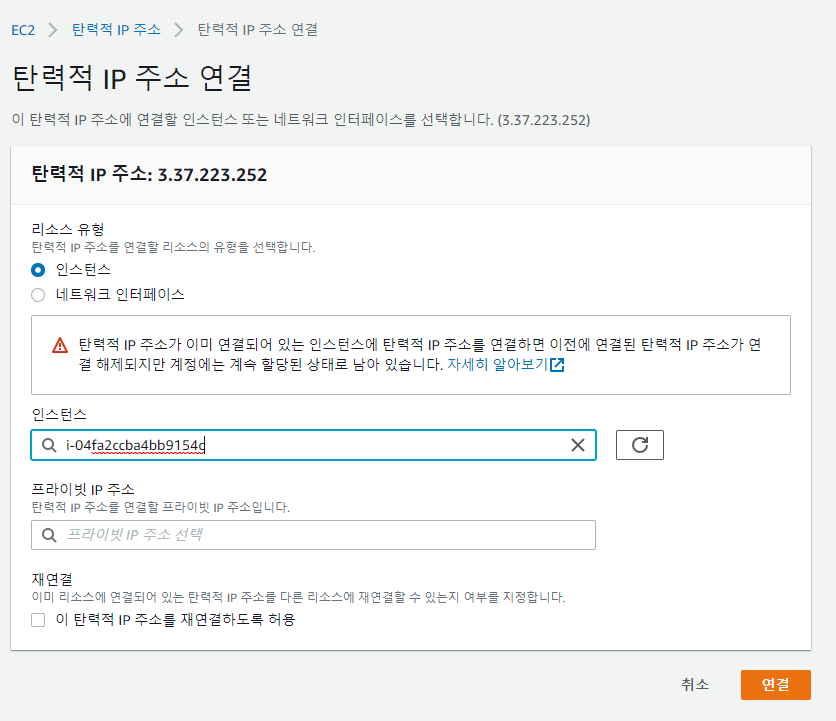Open the 프라이빗 IP 주소 선택 field
Image resolution: width=836 pixels, height=721 pixels.
point(314,535)
